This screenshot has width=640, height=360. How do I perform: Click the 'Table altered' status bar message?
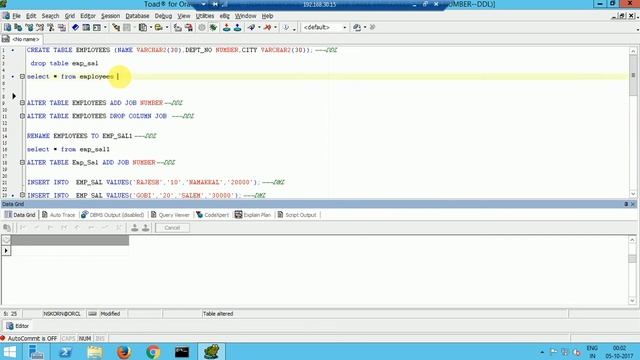(x=218, y=313)
